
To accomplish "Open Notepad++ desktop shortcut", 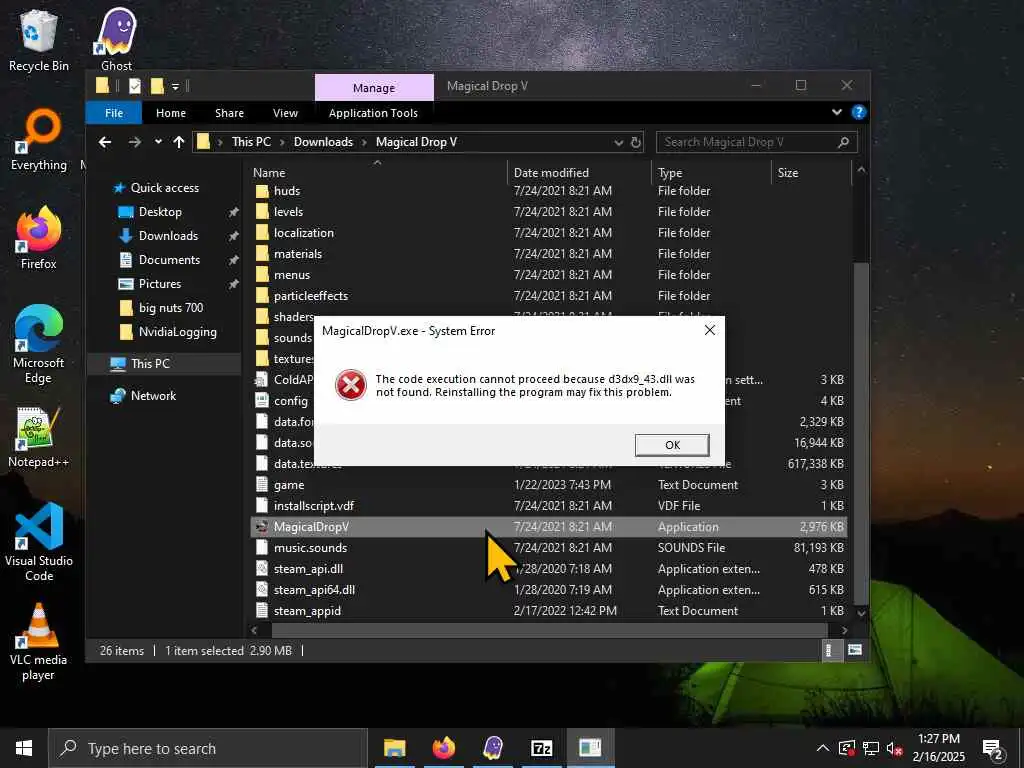I will tap(39, 437).
